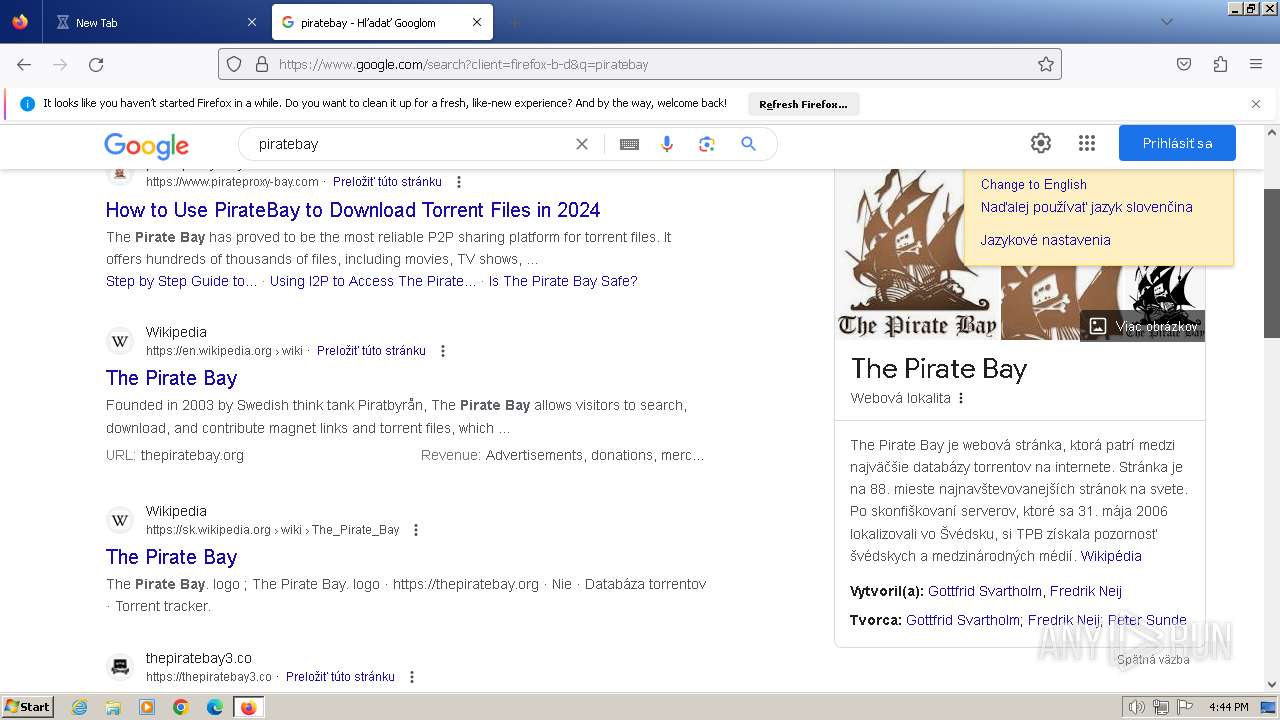
Task: Open The Pirate Bay ship logo image
Action: pyautogui.click(x=917, y=254)
